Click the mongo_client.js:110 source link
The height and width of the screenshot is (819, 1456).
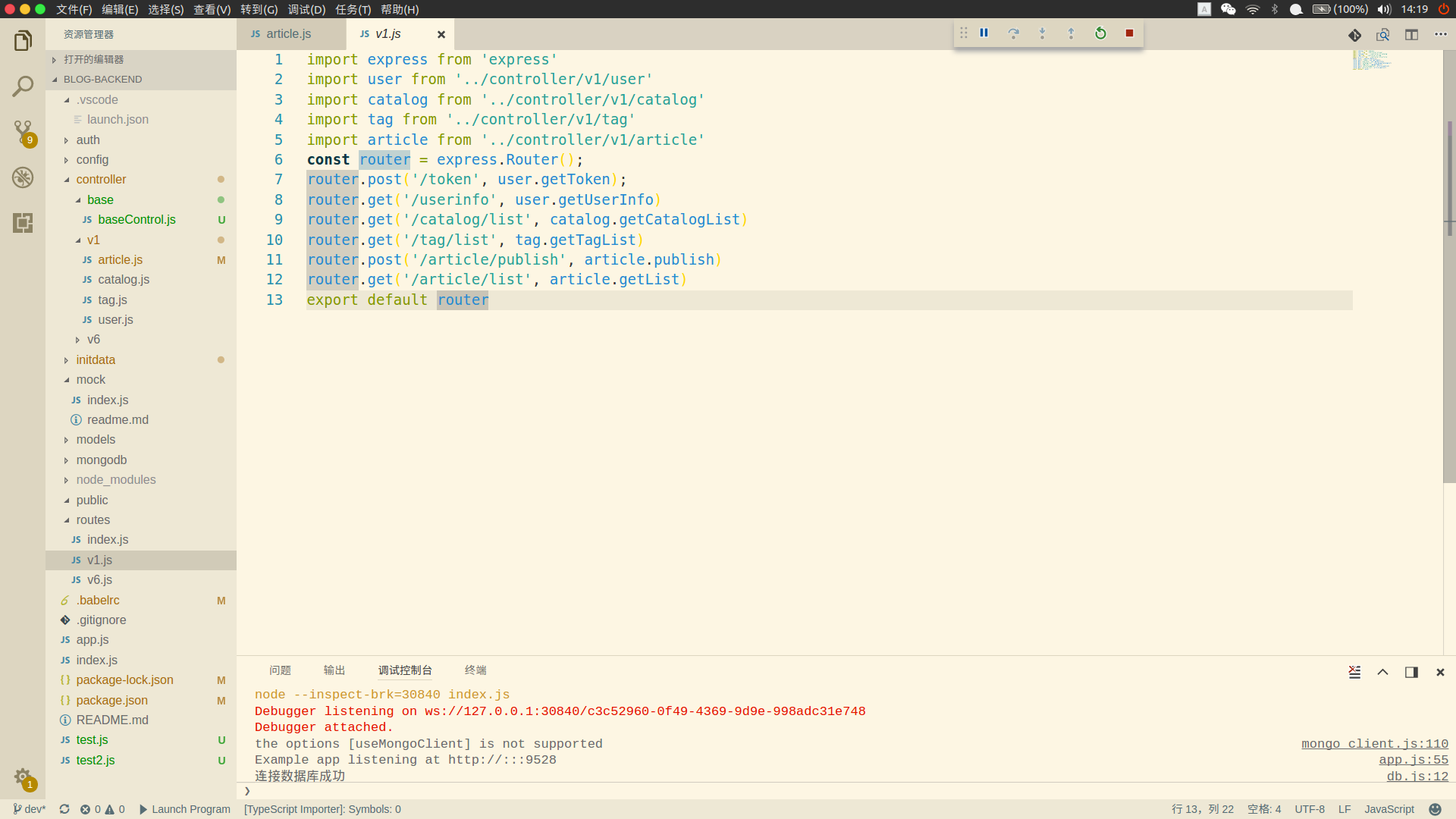1374,744
